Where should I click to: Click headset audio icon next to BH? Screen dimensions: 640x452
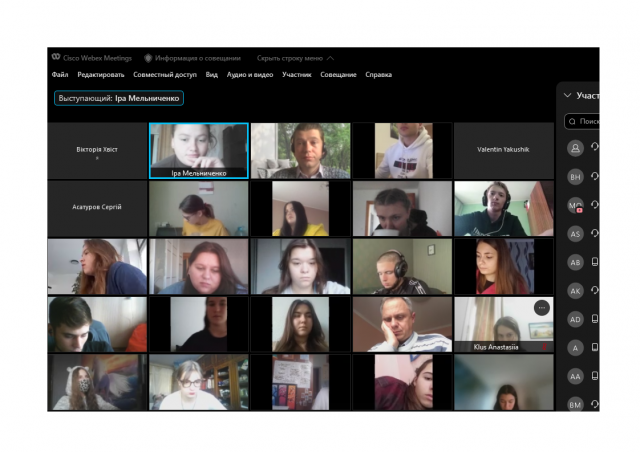point(595,176)
